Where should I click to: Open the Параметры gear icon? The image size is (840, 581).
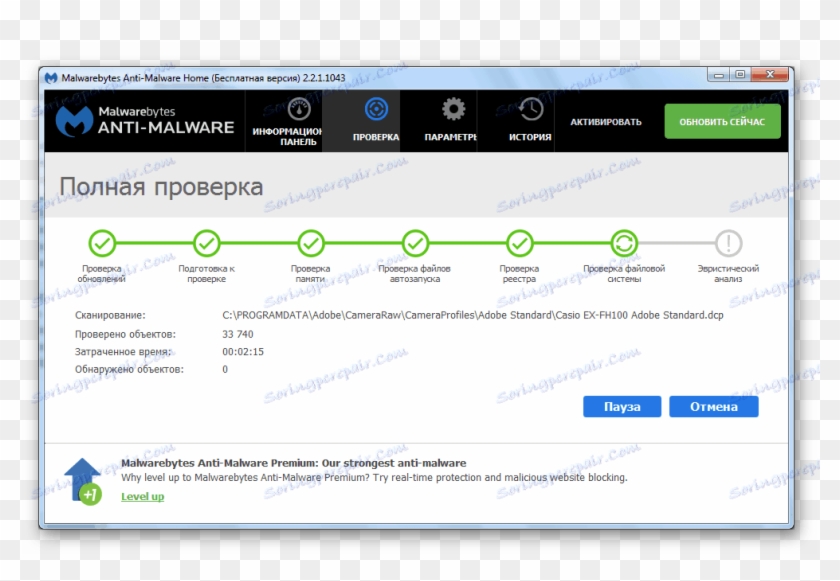coord(452,110)
